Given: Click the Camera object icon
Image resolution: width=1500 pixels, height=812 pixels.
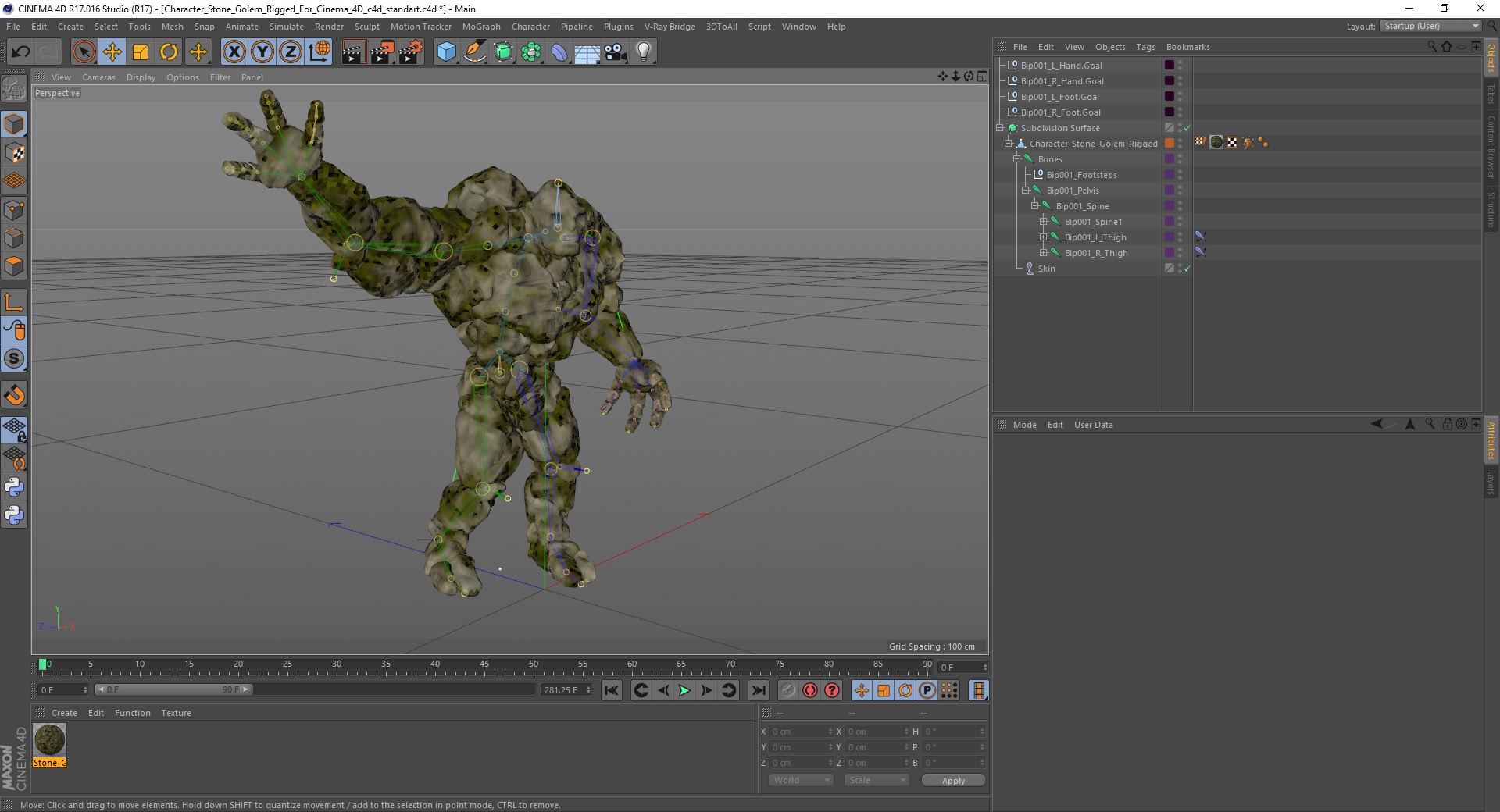Looking at the screenshot, I should coord(616,52).
